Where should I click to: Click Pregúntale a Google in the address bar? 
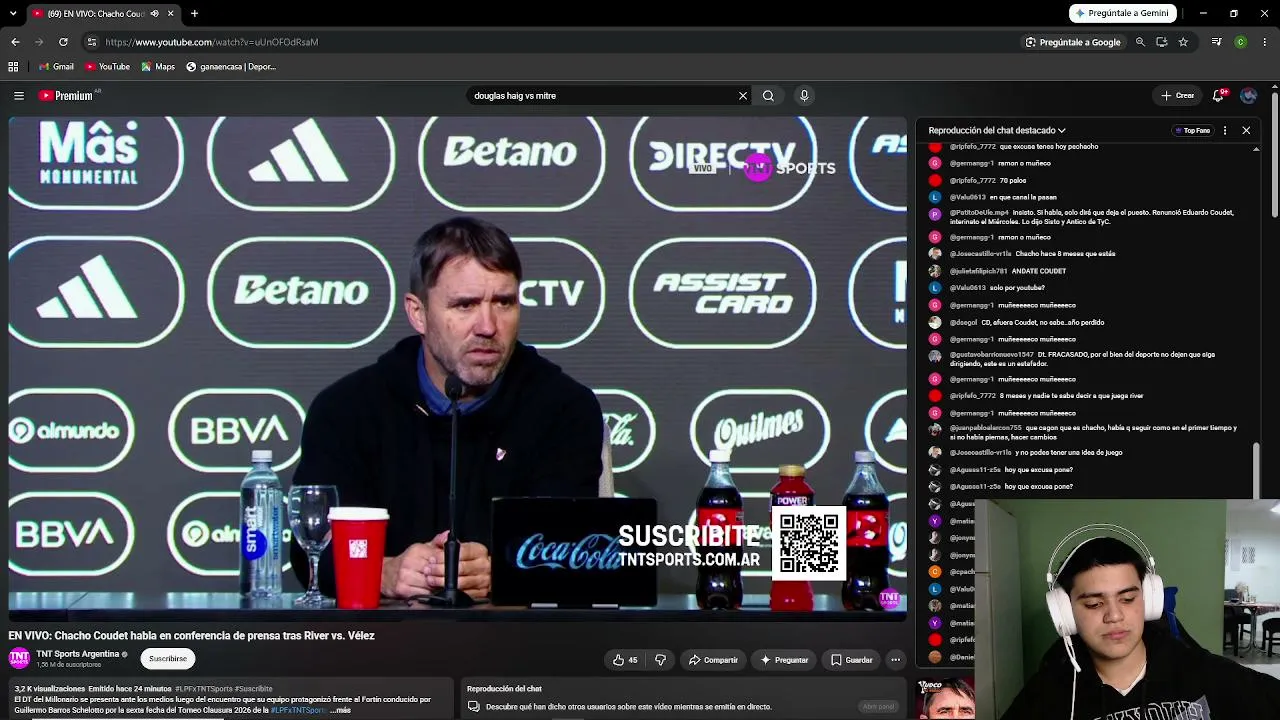[x=1073, y=42]
